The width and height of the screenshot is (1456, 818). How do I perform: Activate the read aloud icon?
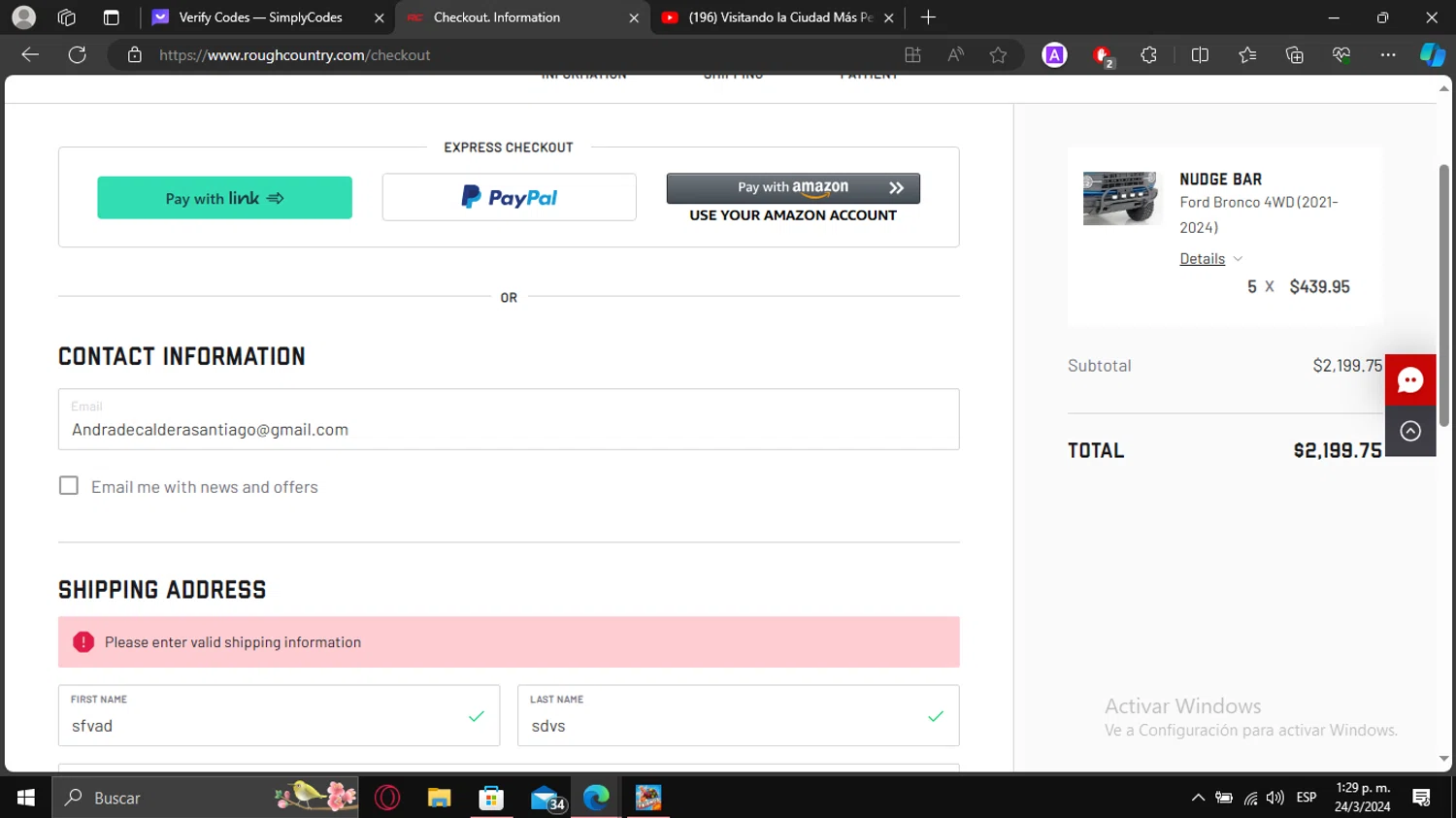click(x=956, y=55)
